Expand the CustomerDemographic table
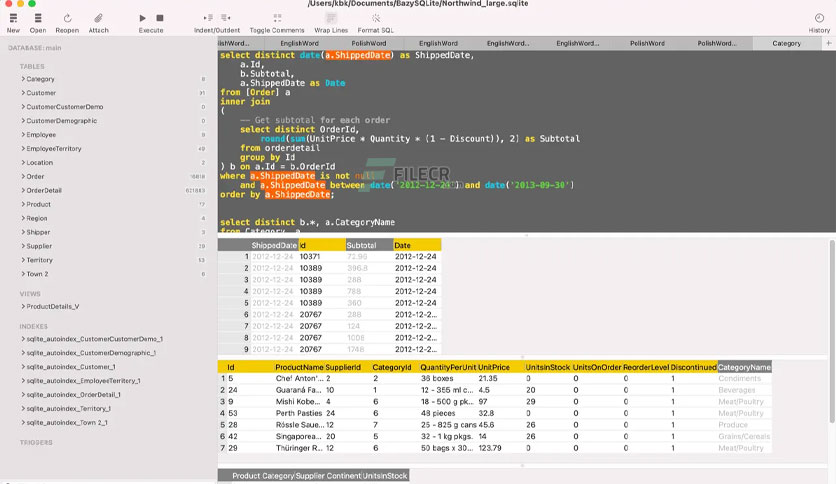This screenshot has height=484, width=836. tap(23, 120)
